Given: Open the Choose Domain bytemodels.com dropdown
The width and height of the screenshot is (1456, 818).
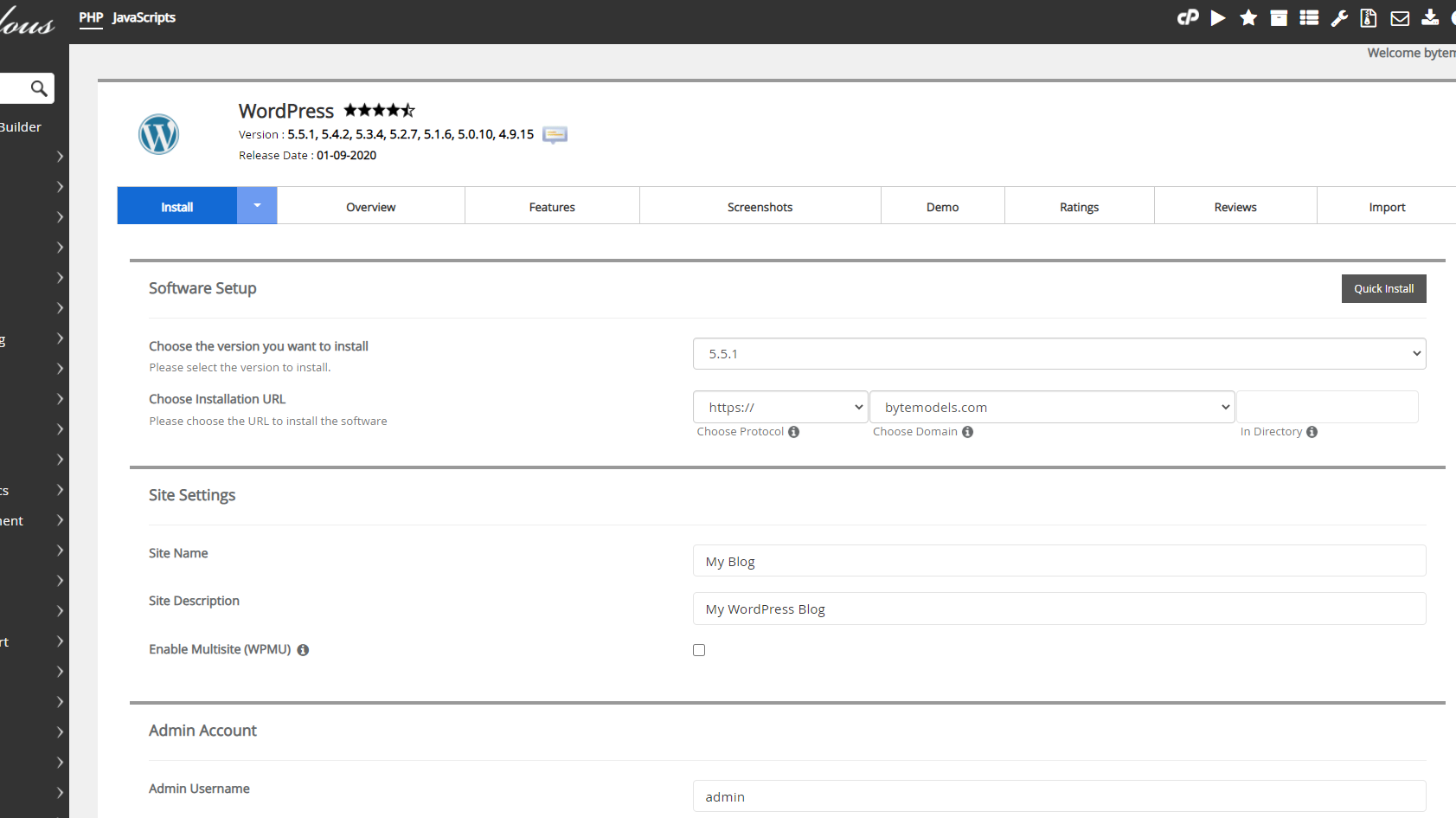Looking at the screenshot, I should [1051, 407].
